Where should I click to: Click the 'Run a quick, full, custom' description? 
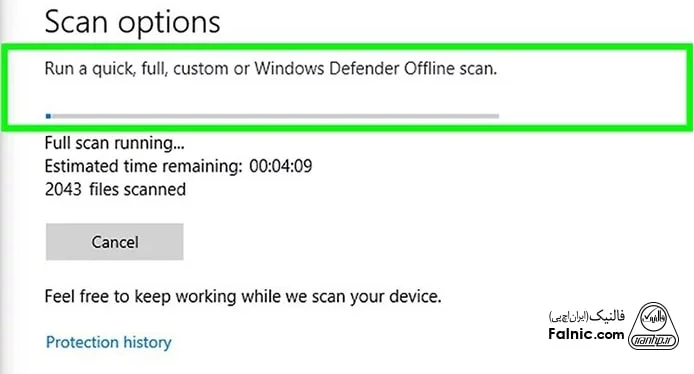(271, 69)
